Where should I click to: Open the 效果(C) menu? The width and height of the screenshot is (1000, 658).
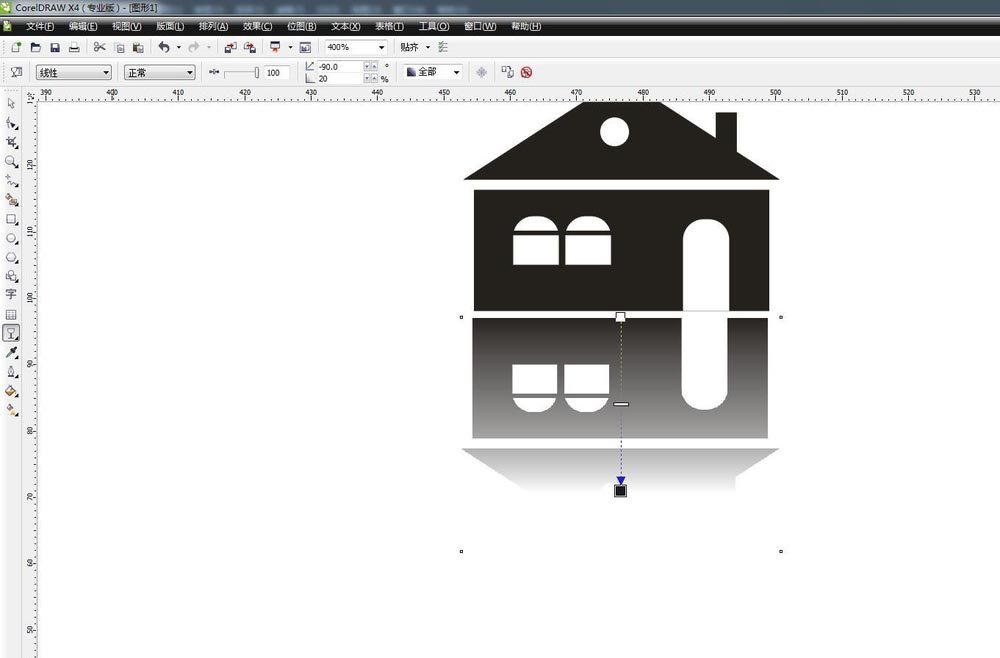click(257, 26)
